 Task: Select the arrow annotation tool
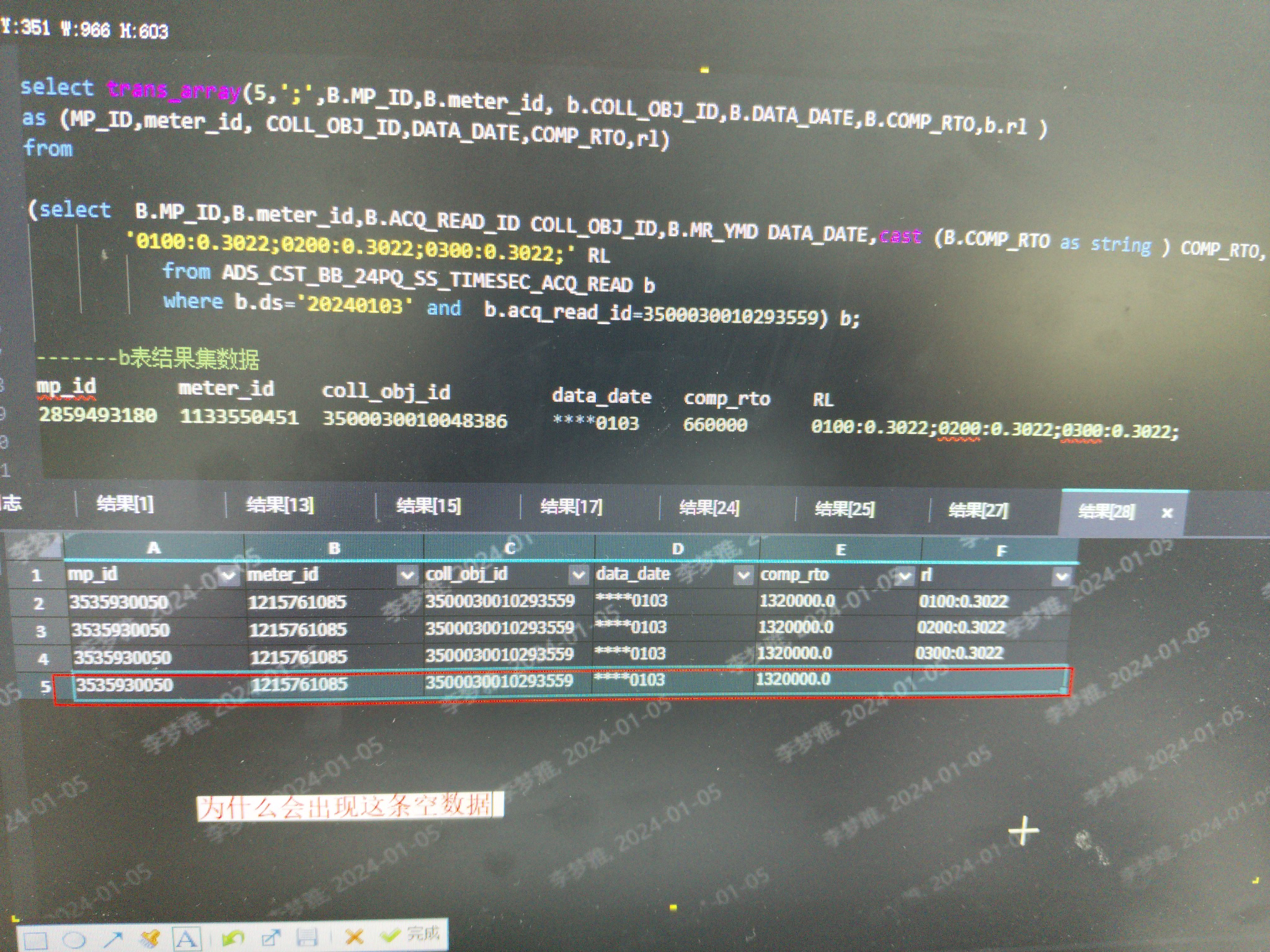click(113, 939)
